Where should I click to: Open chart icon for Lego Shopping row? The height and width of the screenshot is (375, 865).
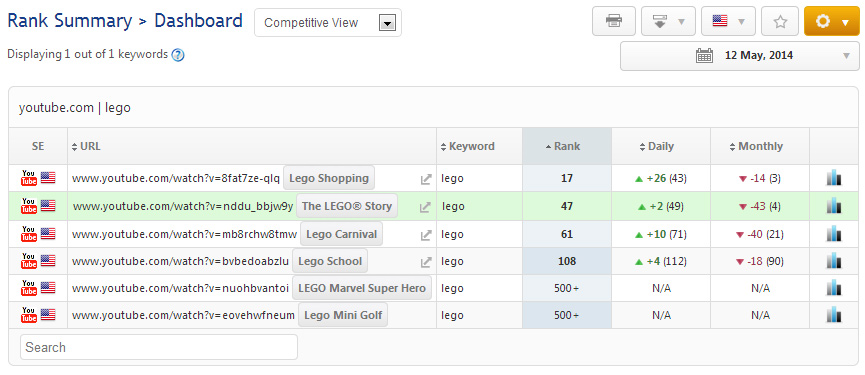(834, 178)
